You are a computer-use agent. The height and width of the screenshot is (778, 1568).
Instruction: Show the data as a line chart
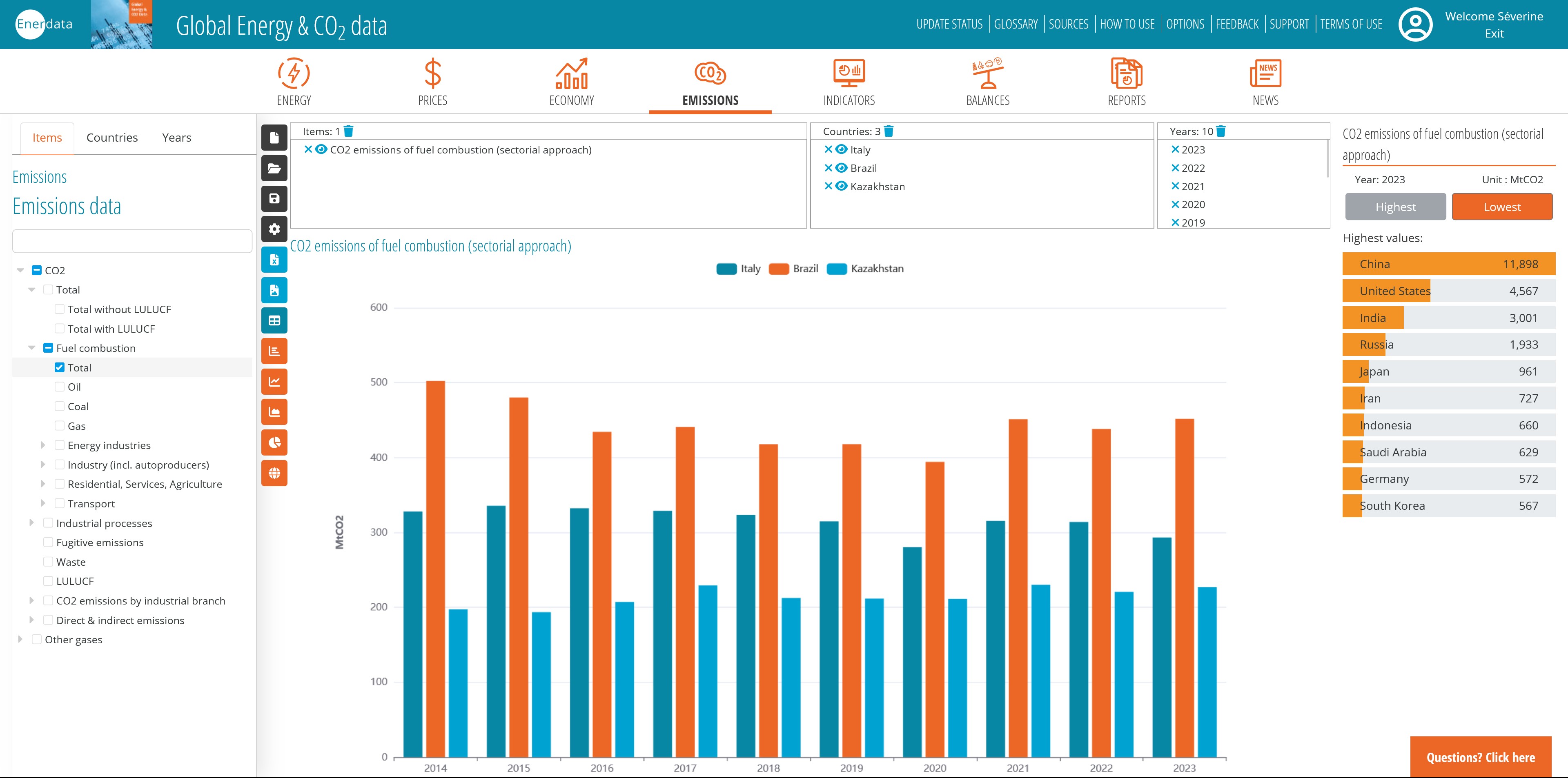(274, 381)
